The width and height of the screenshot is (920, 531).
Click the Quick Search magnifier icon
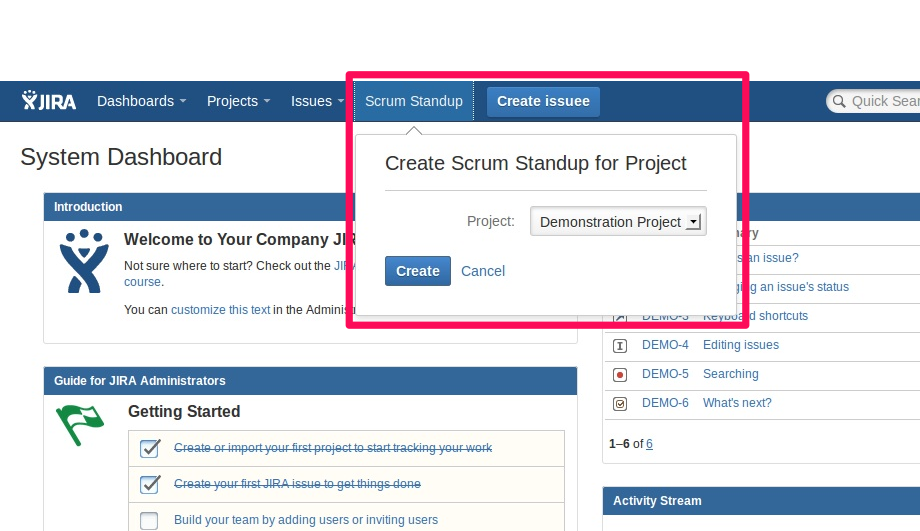click(839, 102)
